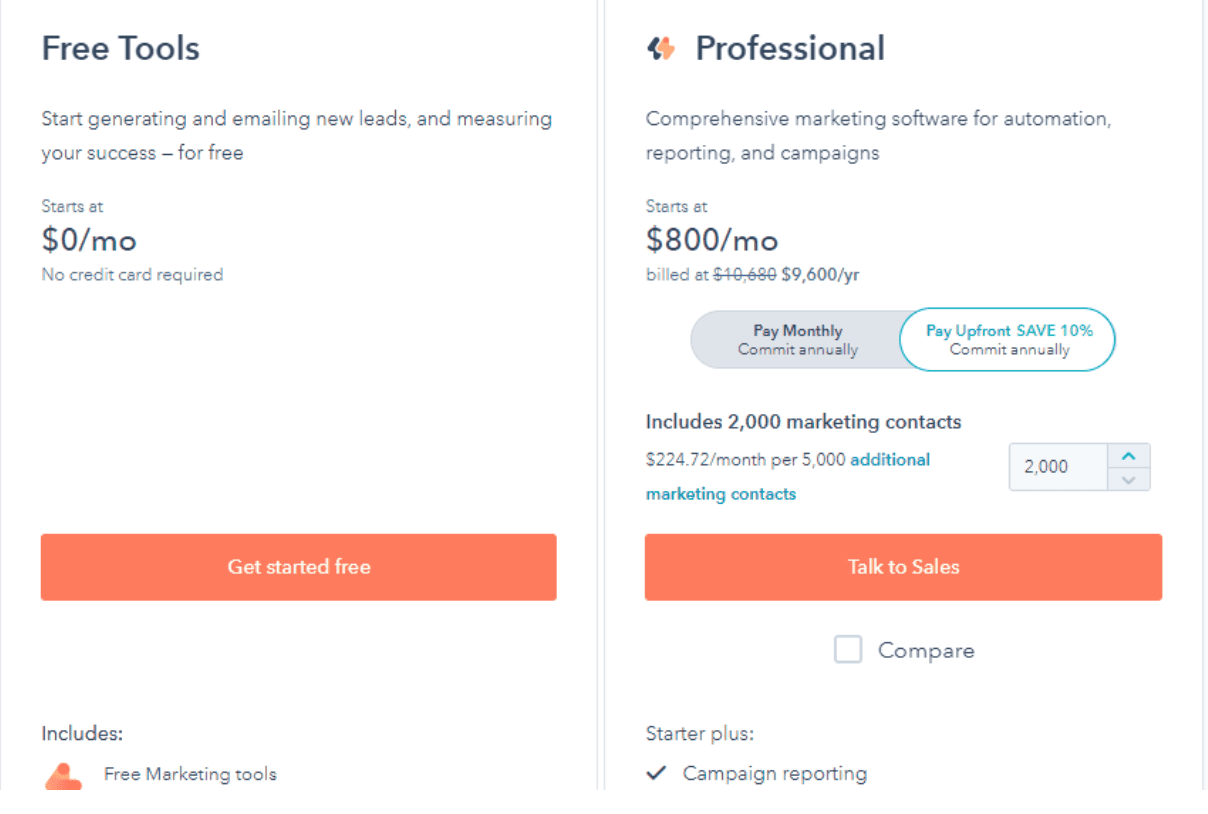Click the $800/mo price text
Viewport: 1208px width, 814px height.
click(712, 240)
